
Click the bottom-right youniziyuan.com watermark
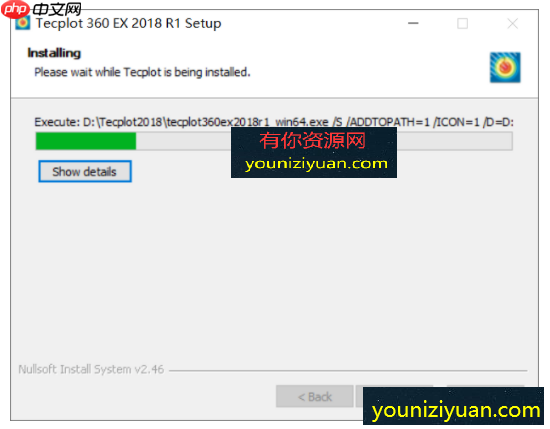[456, 410]
